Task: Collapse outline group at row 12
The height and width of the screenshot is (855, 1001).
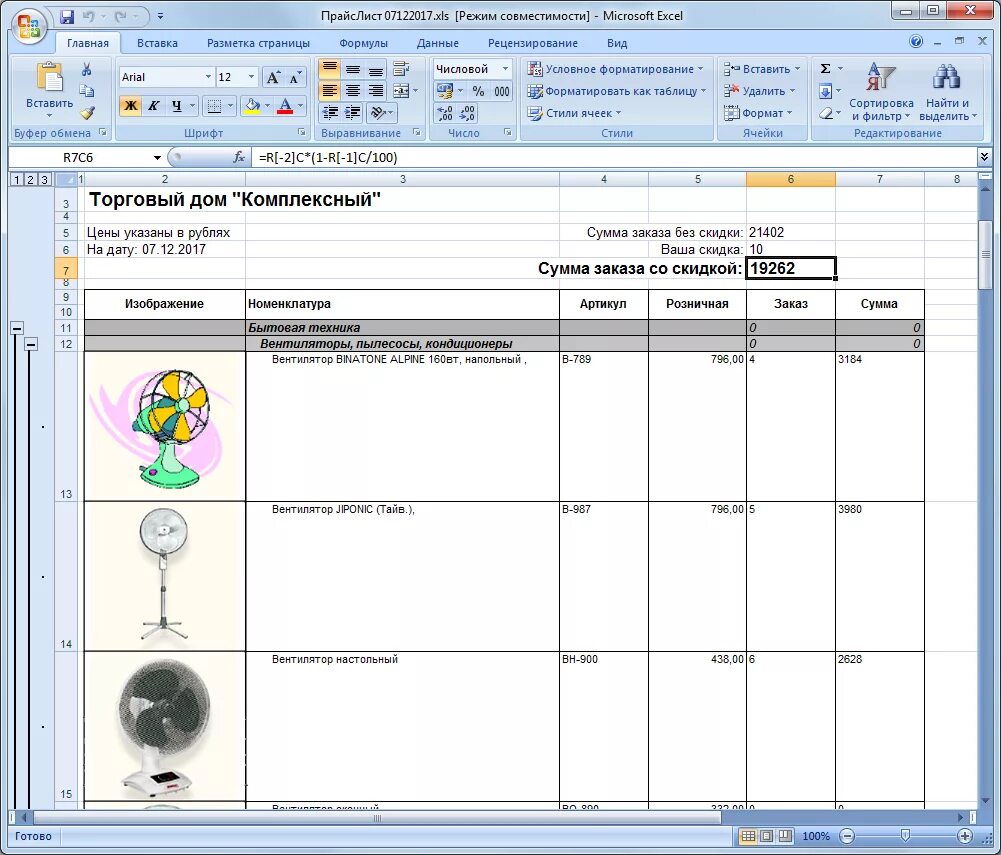Action: tap(31, 344)
